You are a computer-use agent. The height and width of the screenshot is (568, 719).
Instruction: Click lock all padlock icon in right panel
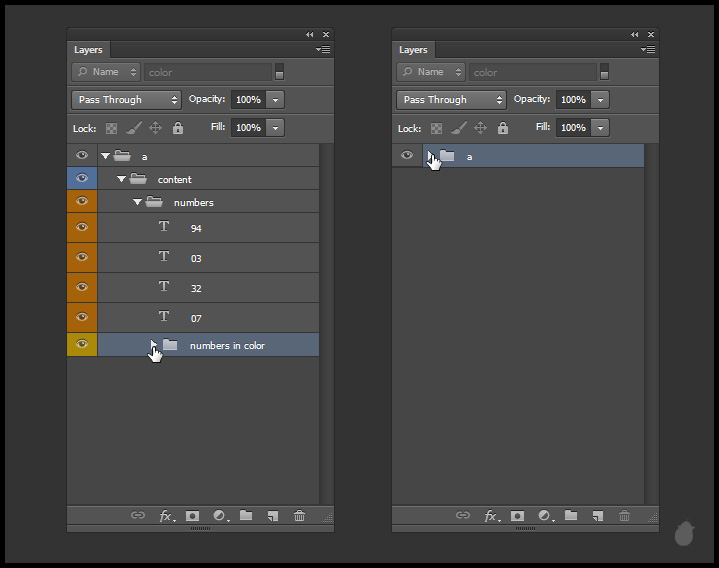click(x=503, y=128)
